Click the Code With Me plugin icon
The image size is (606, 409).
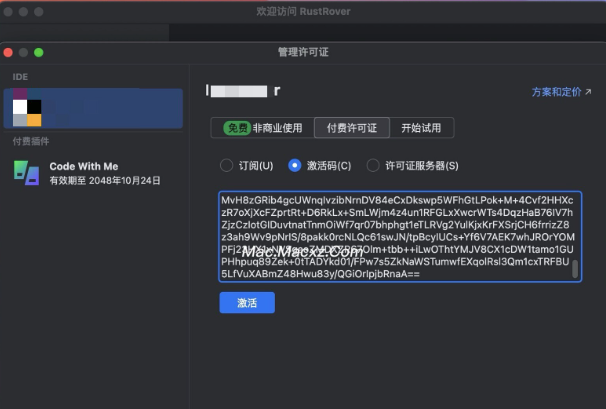point(26,173)
